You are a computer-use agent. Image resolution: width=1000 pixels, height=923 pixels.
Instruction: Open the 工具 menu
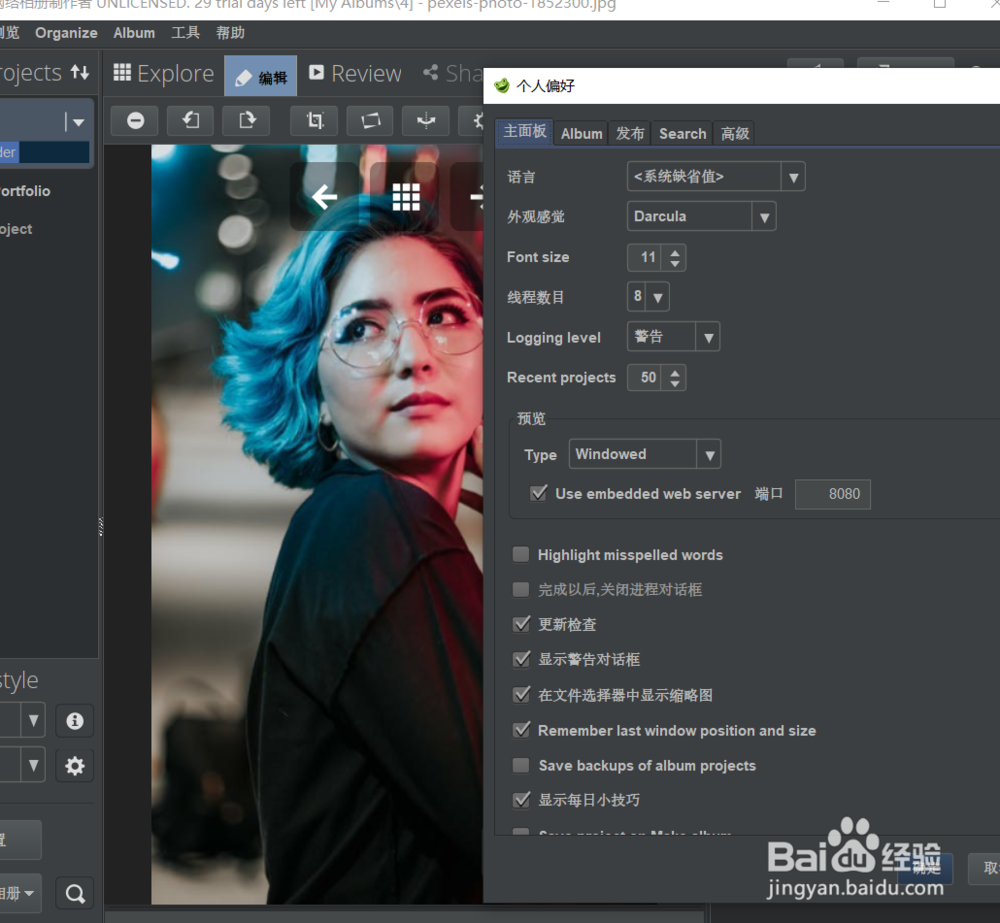pos(186,33)
